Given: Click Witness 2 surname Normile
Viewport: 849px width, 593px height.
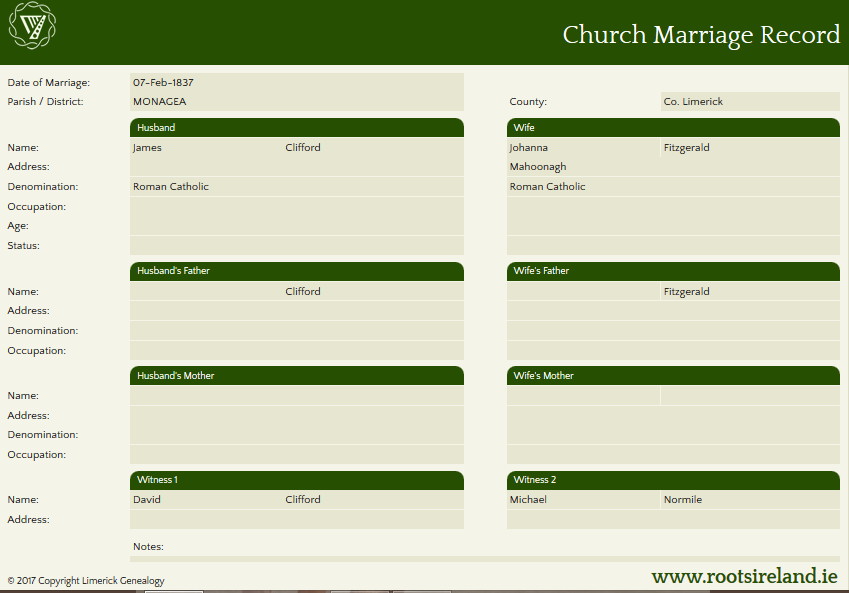Looking at the screenshot, I should coord(683,499).
